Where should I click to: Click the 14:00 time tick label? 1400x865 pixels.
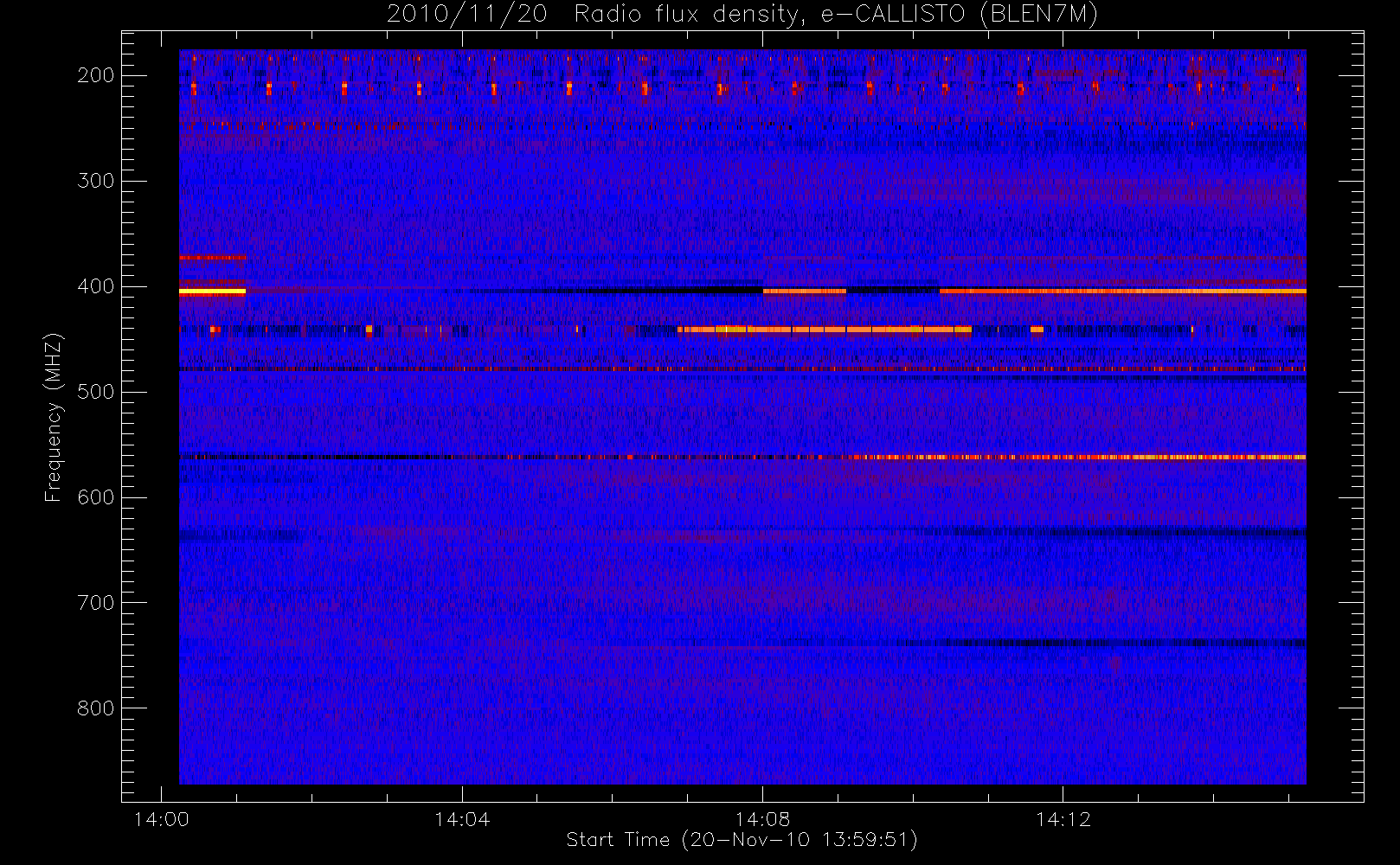pyautogui.click(x=162, y=819)
